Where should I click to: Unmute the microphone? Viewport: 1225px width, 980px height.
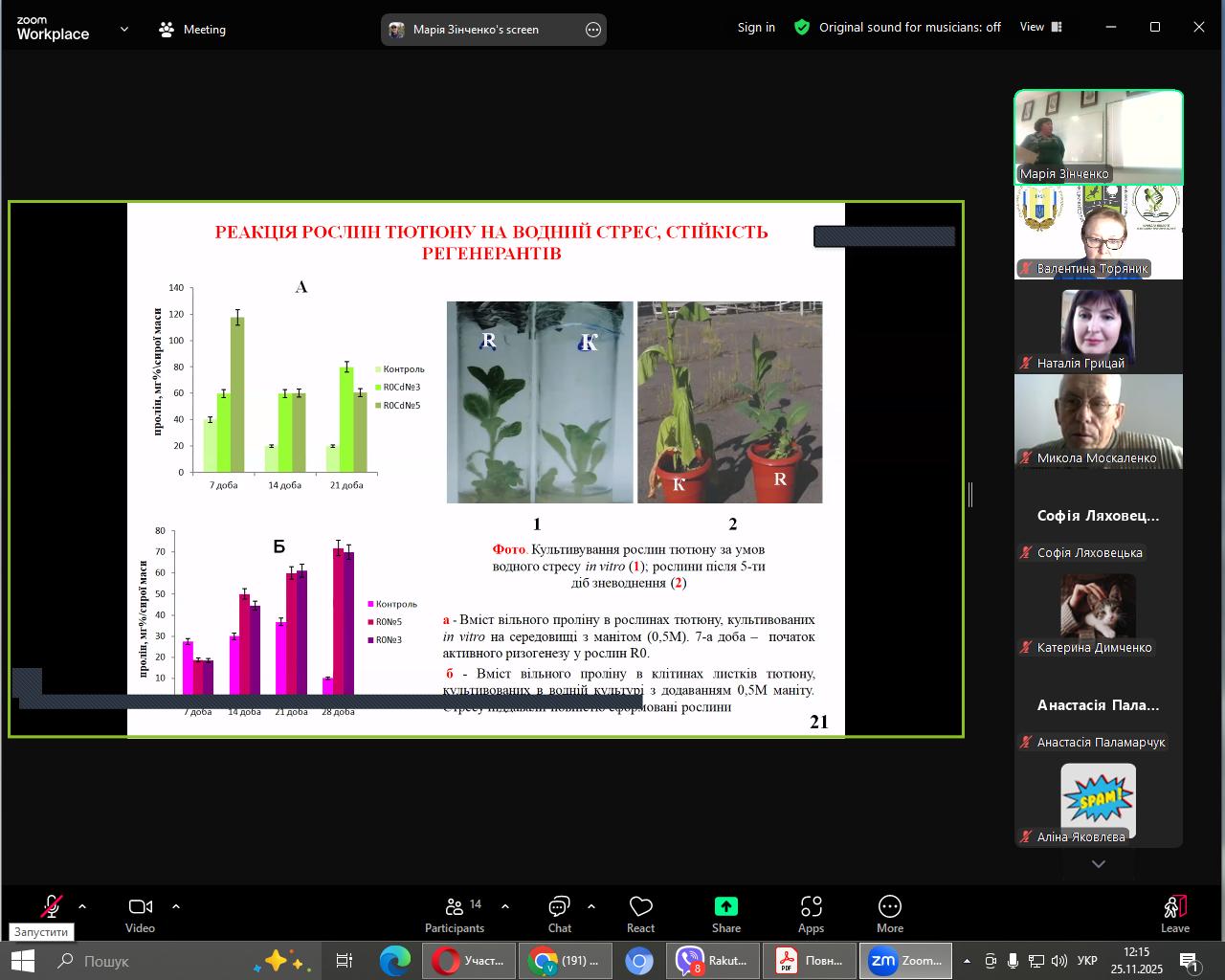[52, 905]
